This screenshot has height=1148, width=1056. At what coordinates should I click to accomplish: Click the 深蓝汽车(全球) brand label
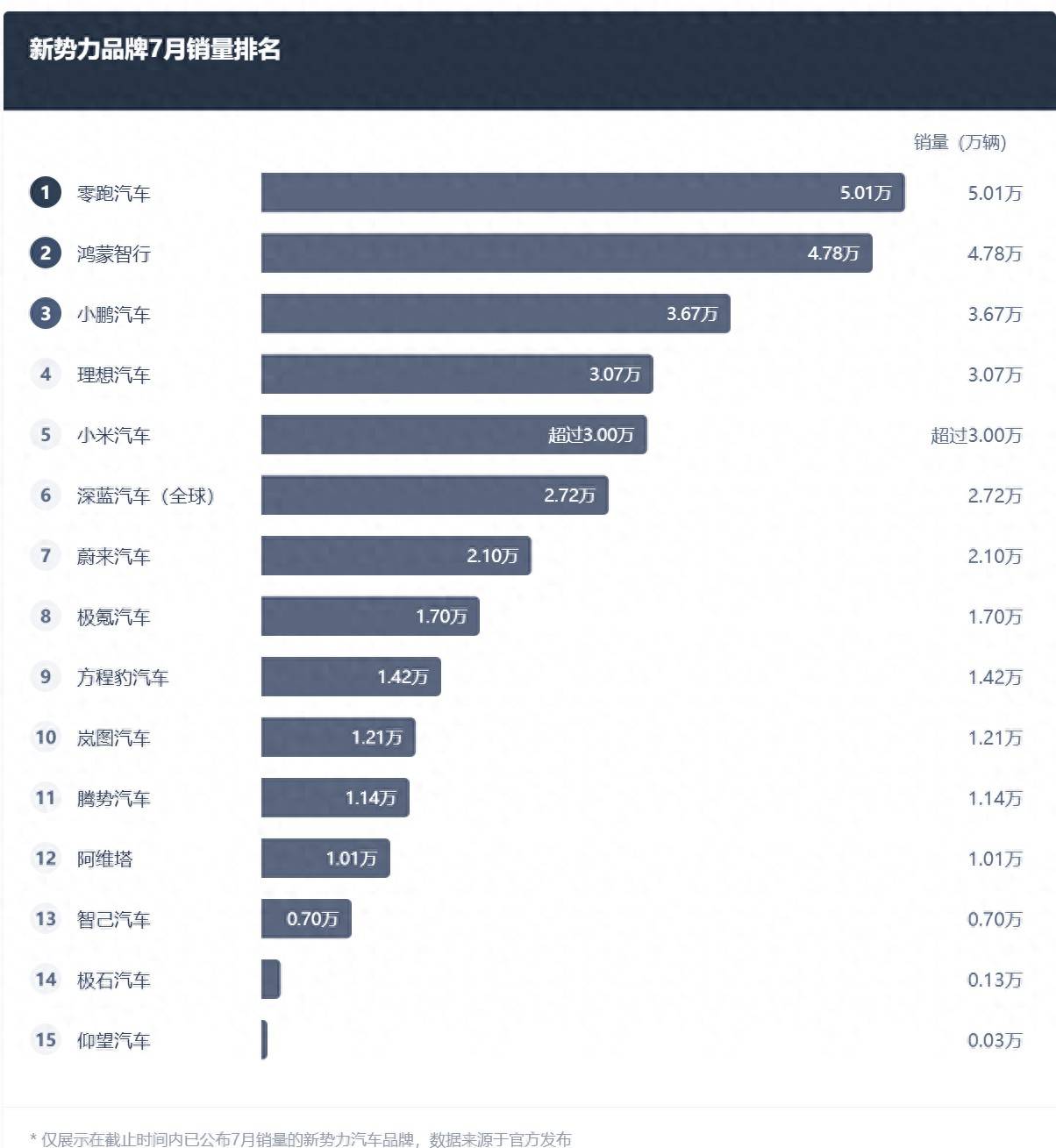(x=146, y=496)
